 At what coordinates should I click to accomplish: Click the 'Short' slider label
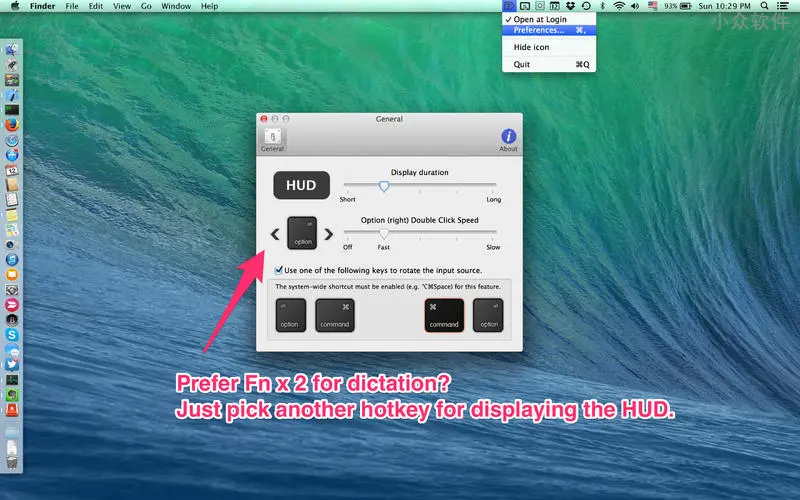click(347, 199)
